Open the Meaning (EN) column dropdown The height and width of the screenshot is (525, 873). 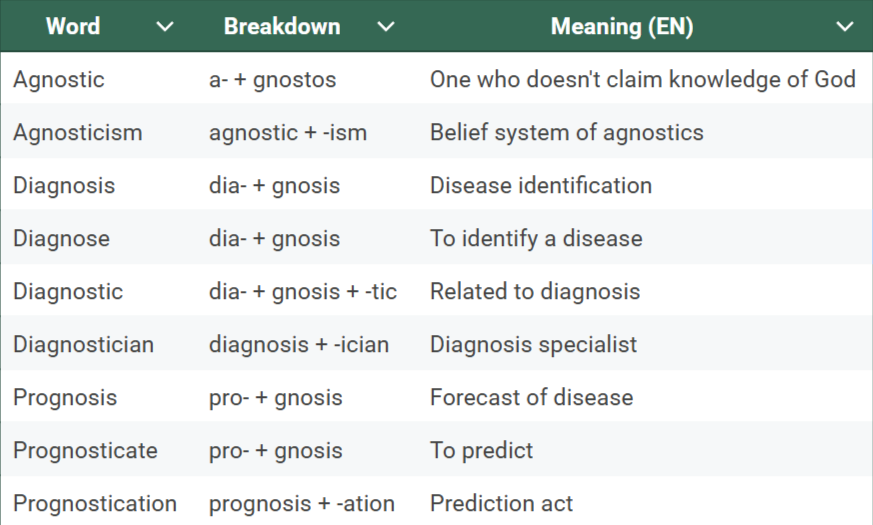(x=845, y=27)
